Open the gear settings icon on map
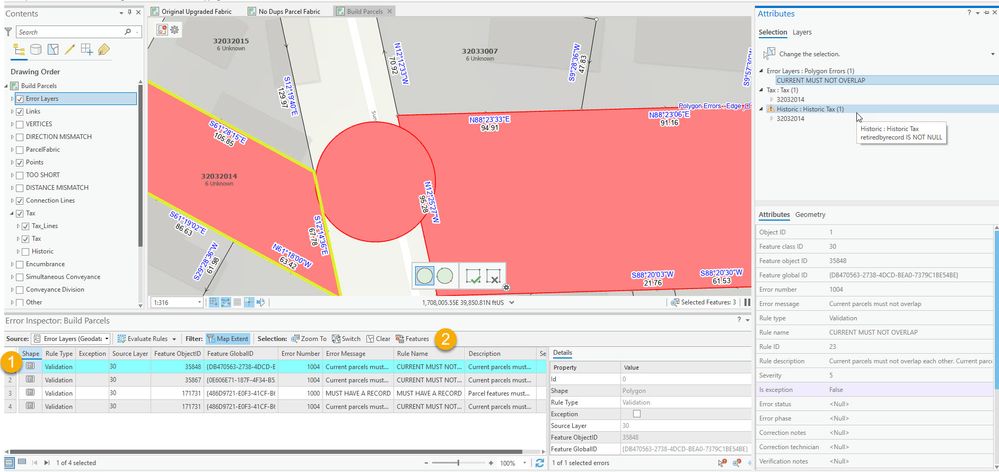Viewport: 999px width, 472px height. pos(175,29)
